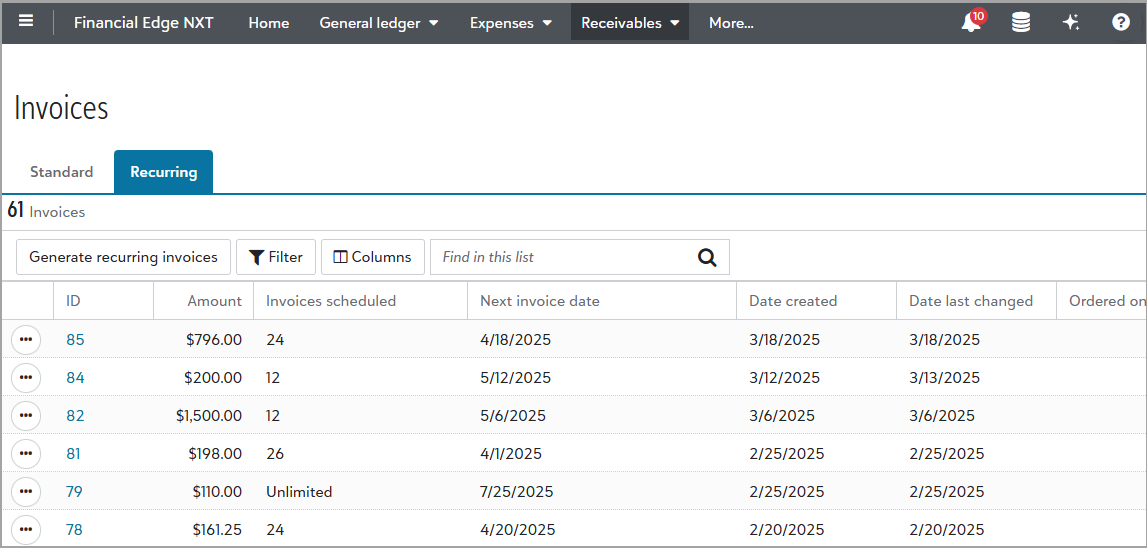Open the More... menu
The height and width of the screenshot is (548, 1147).
[x=731, y=23]
